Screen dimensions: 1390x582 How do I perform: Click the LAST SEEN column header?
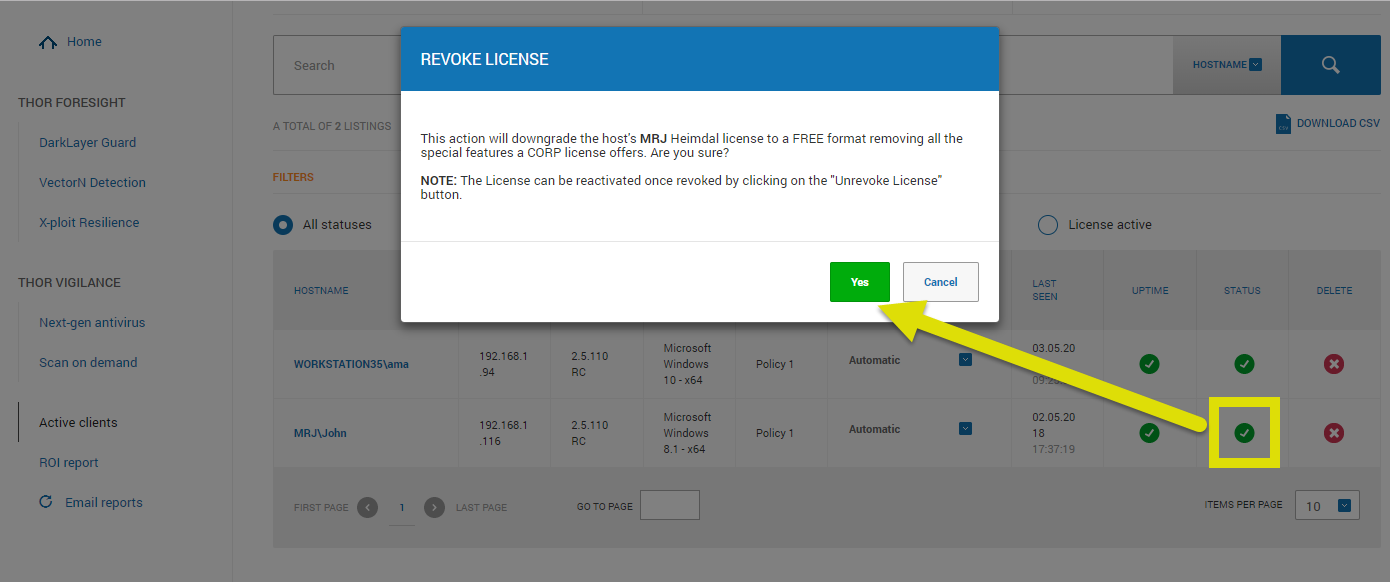click(1045, 290)
